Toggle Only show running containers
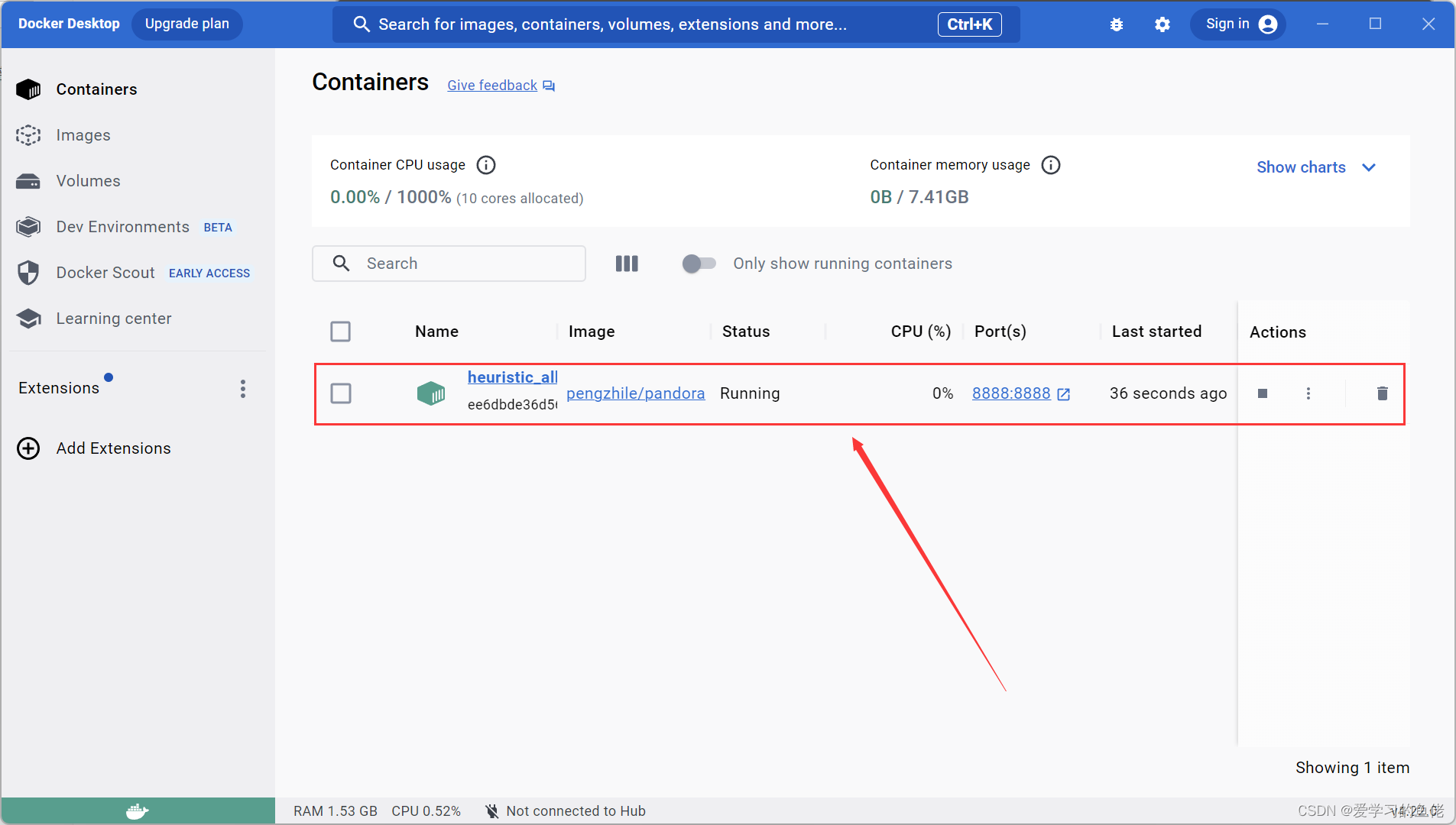 point(699,264)
